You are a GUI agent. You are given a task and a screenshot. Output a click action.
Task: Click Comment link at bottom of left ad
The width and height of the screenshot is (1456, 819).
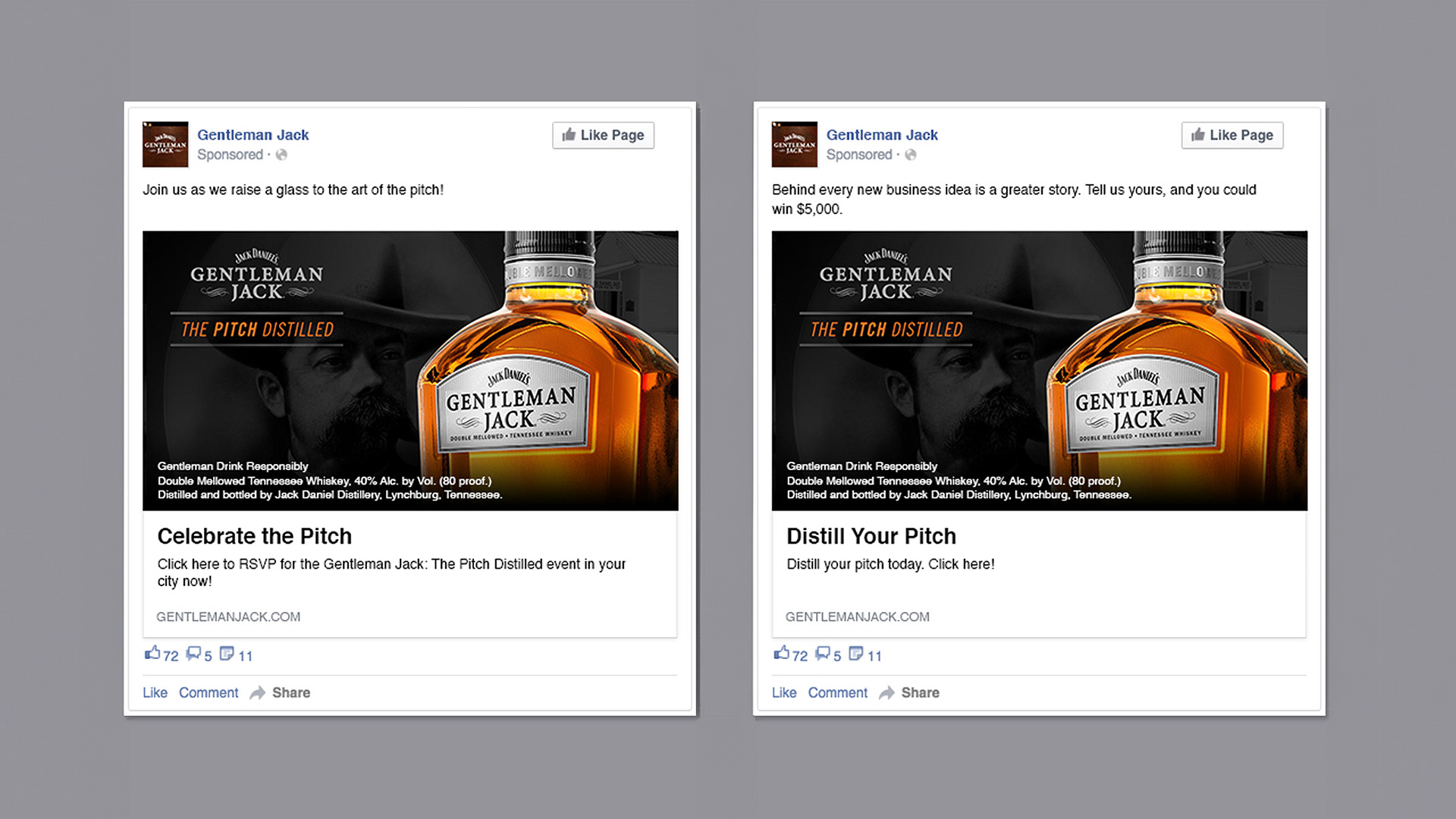tap(209, 692)
